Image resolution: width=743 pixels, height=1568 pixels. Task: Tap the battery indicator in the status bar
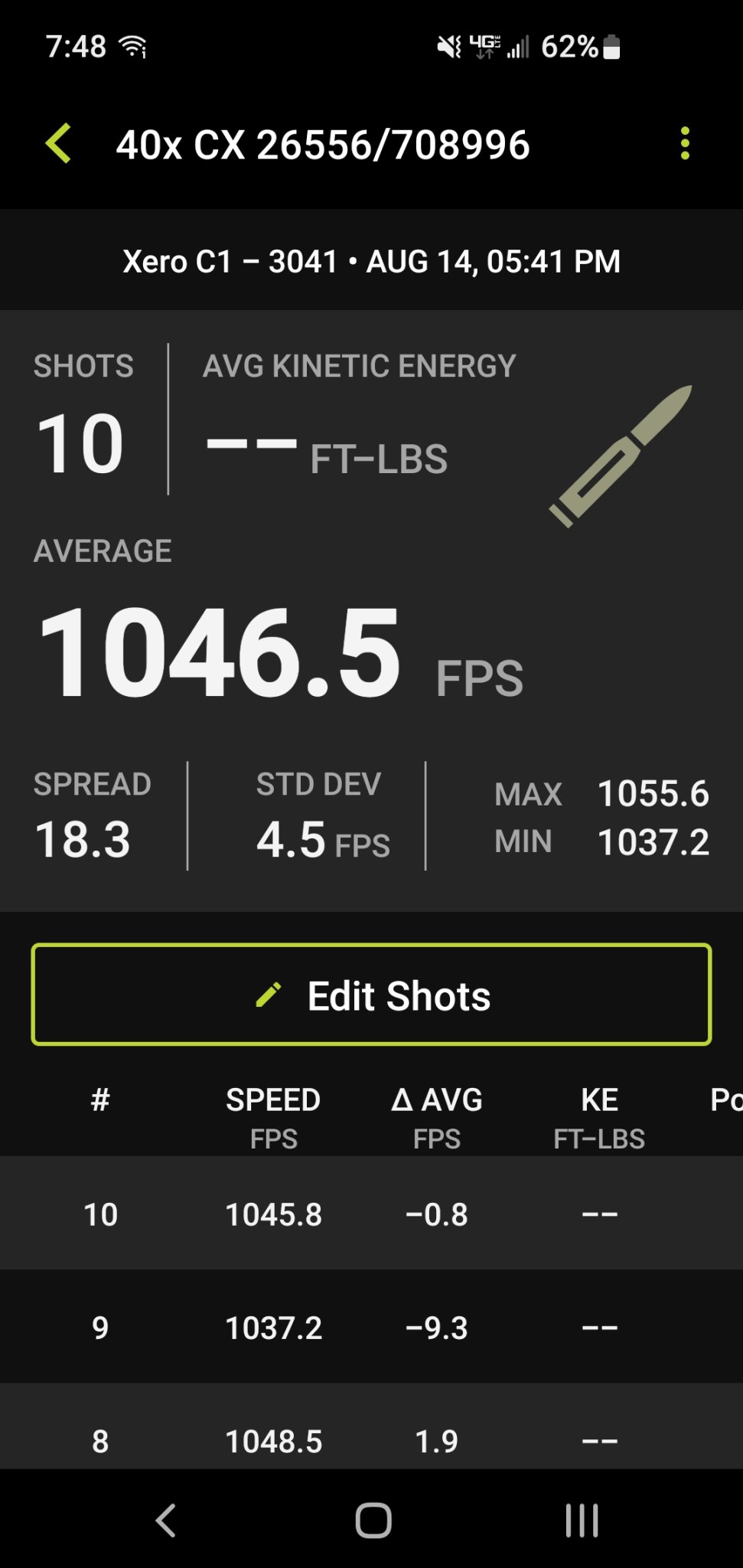coord(611,47)
